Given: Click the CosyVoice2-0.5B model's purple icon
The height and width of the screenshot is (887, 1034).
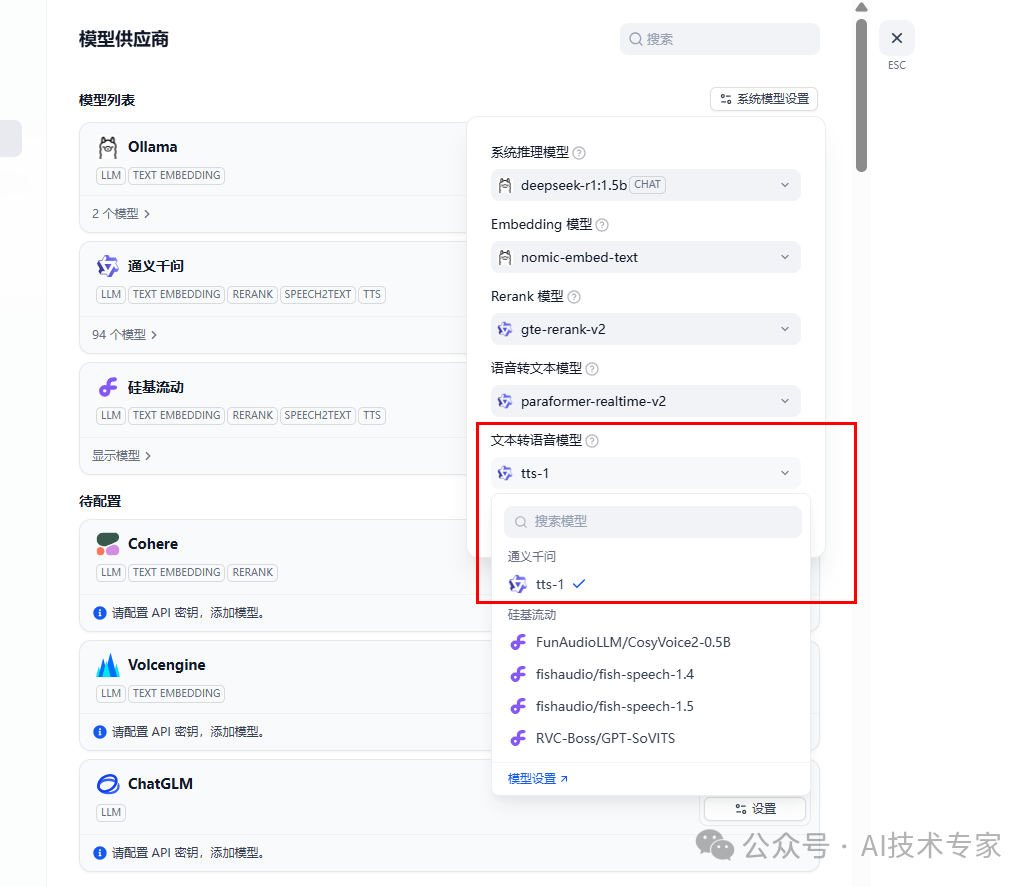Looking at the screenshot, I should (x=518, y=642).
